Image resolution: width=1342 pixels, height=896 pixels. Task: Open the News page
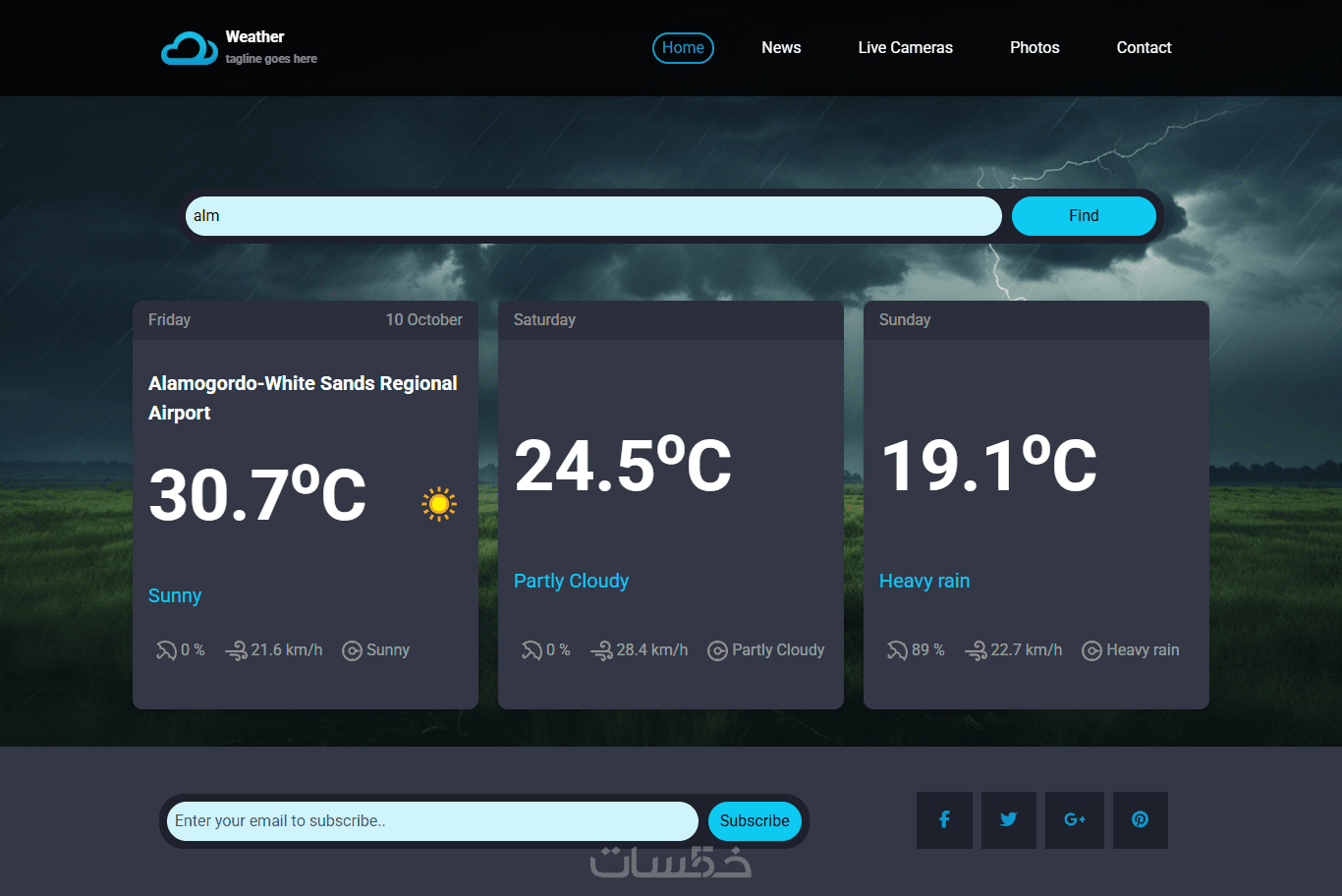tap(781, 48)
